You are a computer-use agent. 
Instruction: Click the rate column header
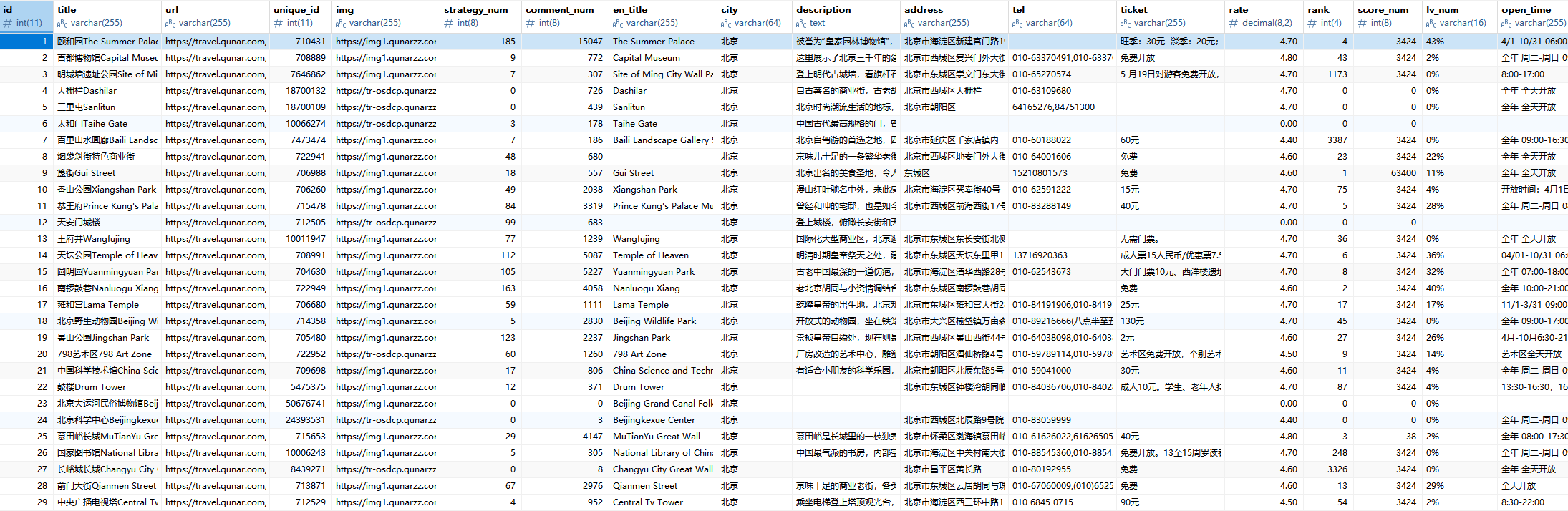coord(1264,16)
